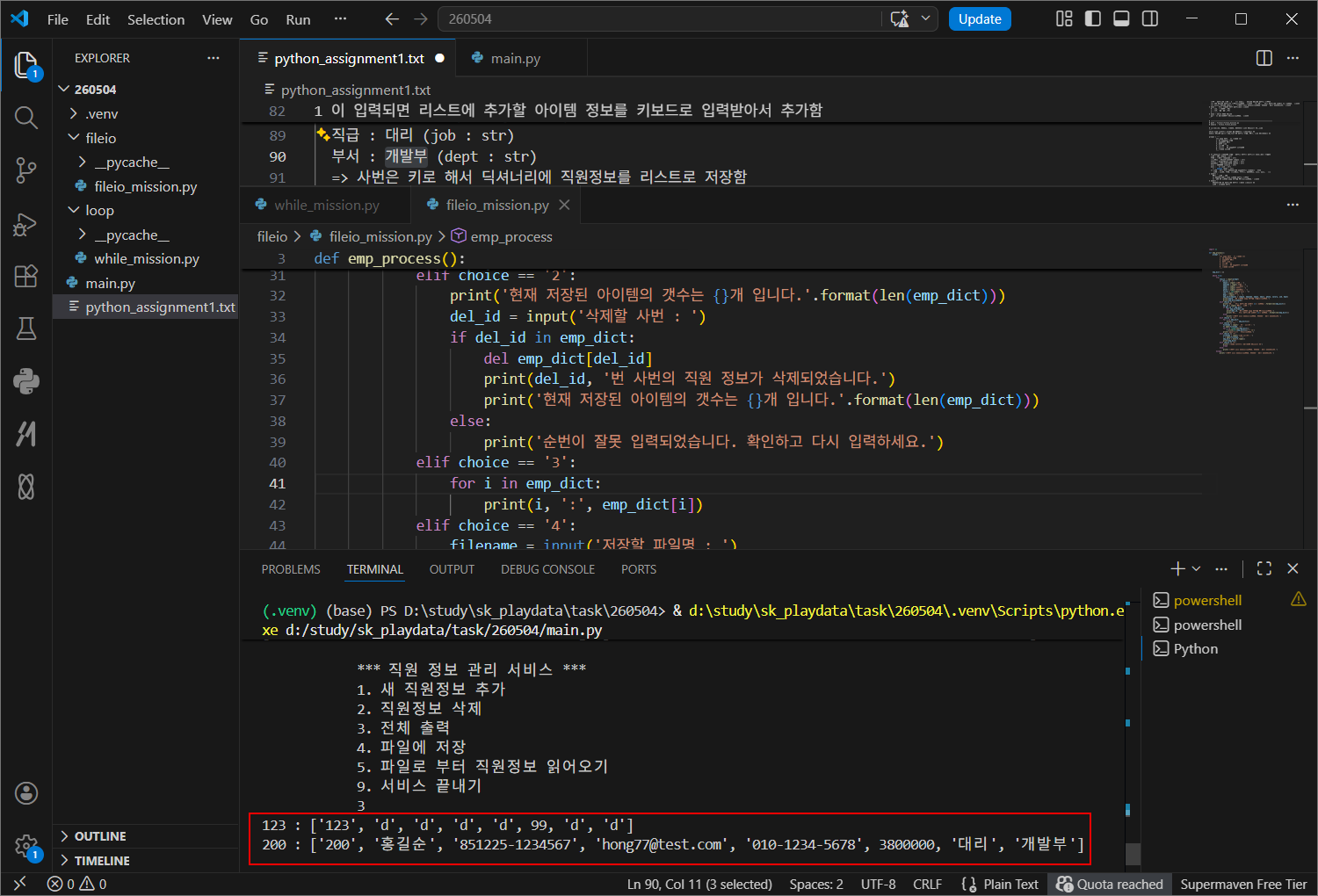Open the terminal launch profile dropdown
The width and height of the screenshot is (1318, 896).
click(x=1196, y=569)
